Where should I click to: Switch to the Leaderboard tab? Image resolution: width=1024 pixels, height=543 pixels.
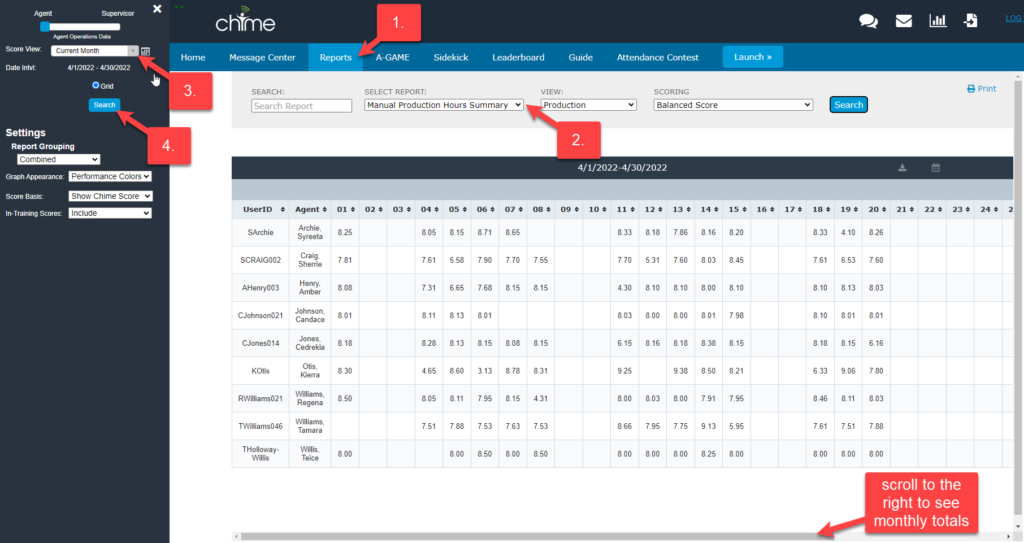pos(516,57)
